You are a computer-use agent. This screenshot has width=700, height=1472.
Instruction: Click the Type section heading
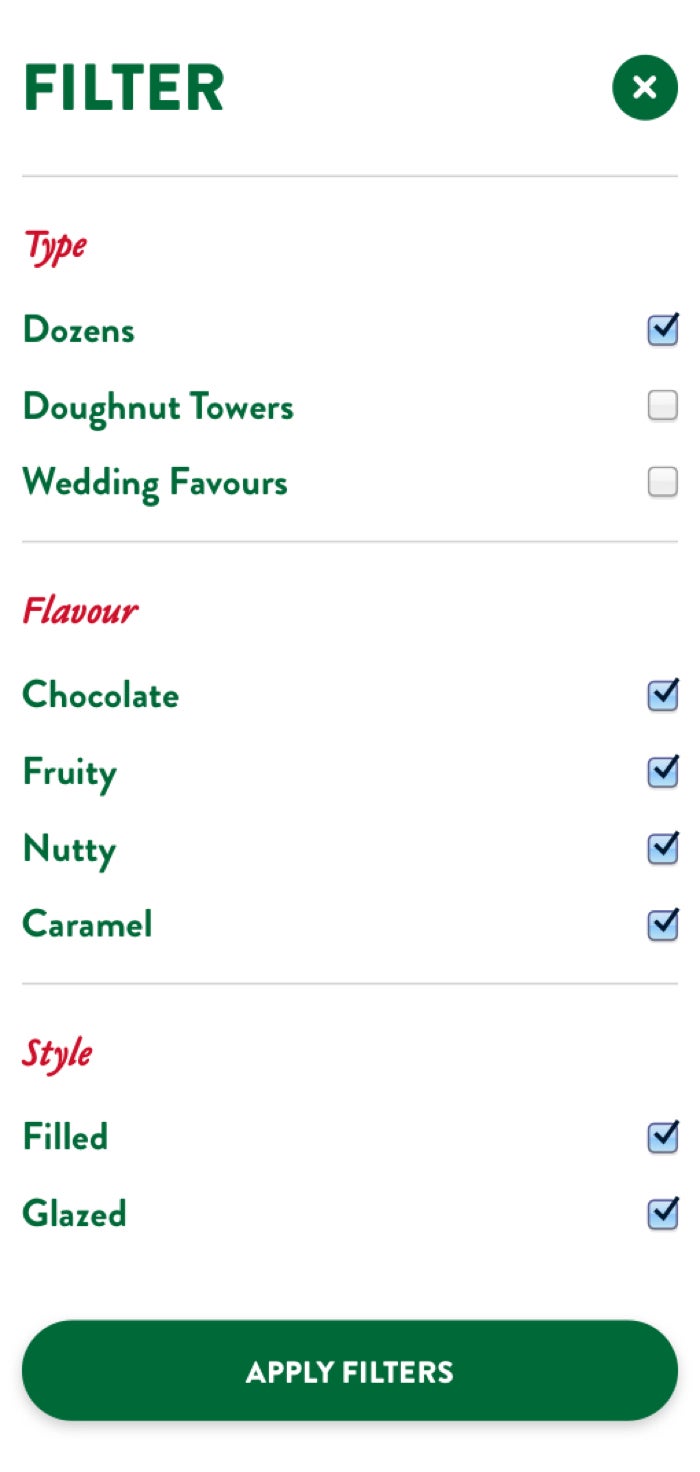pyautogui.click(x=54, y=245)
